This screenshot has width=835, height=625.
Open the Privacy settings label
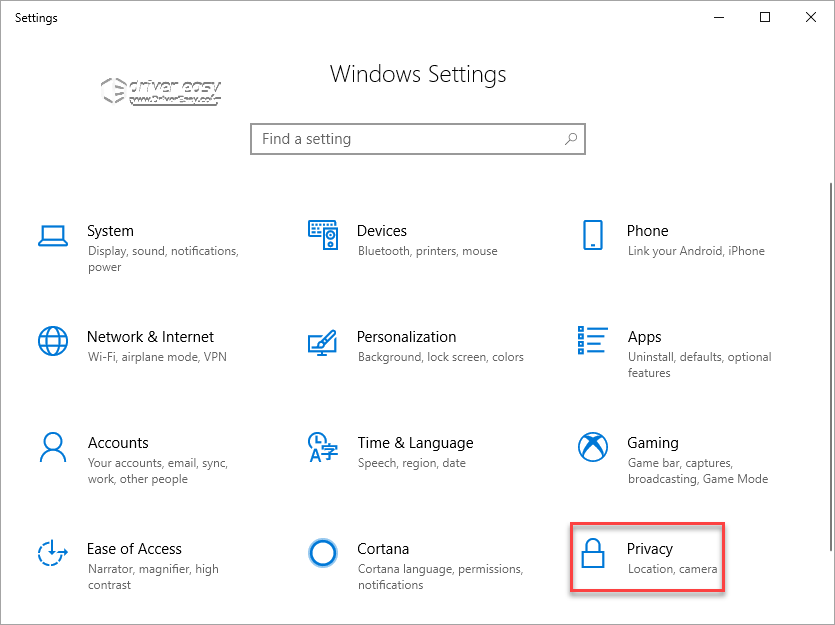[x=650, y=549]
